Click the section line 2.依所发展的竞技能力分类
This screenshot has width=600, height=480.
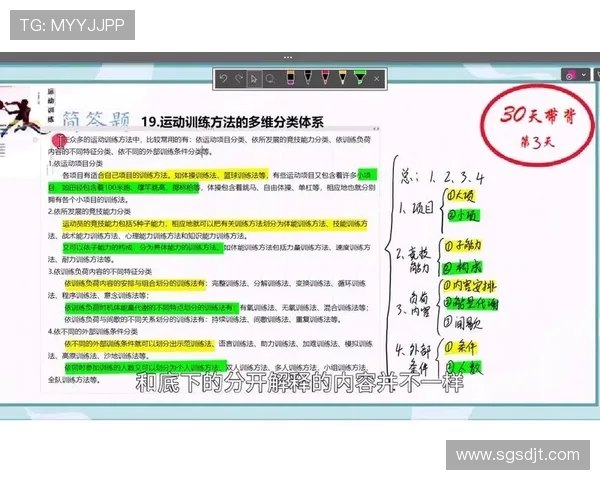click(x=90, y=212)
